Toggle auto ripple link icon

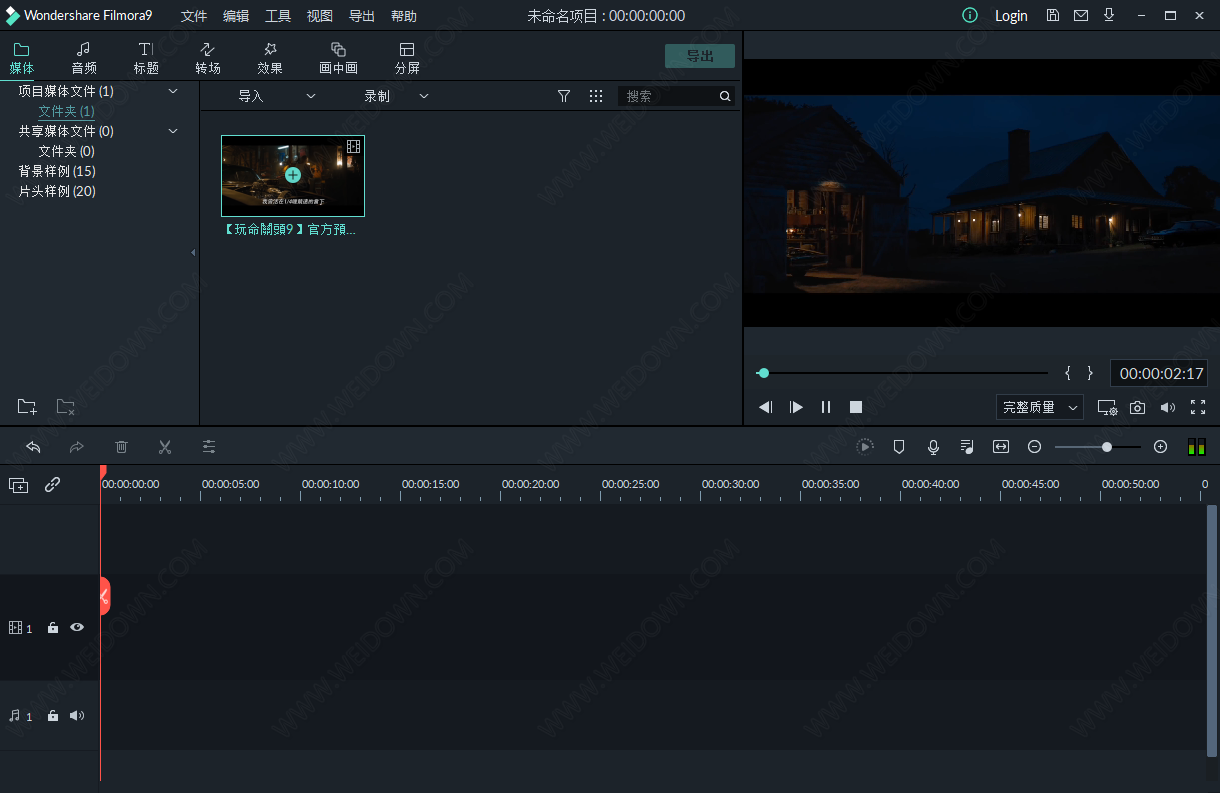53,485
